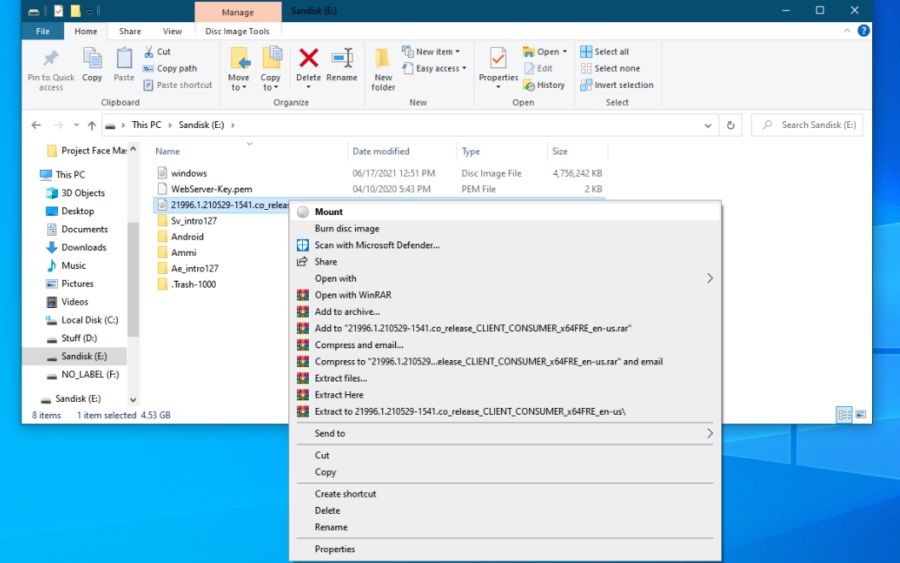900x563 pixels.
Task: Refresh the current folder view
Action: click(731, 125)
